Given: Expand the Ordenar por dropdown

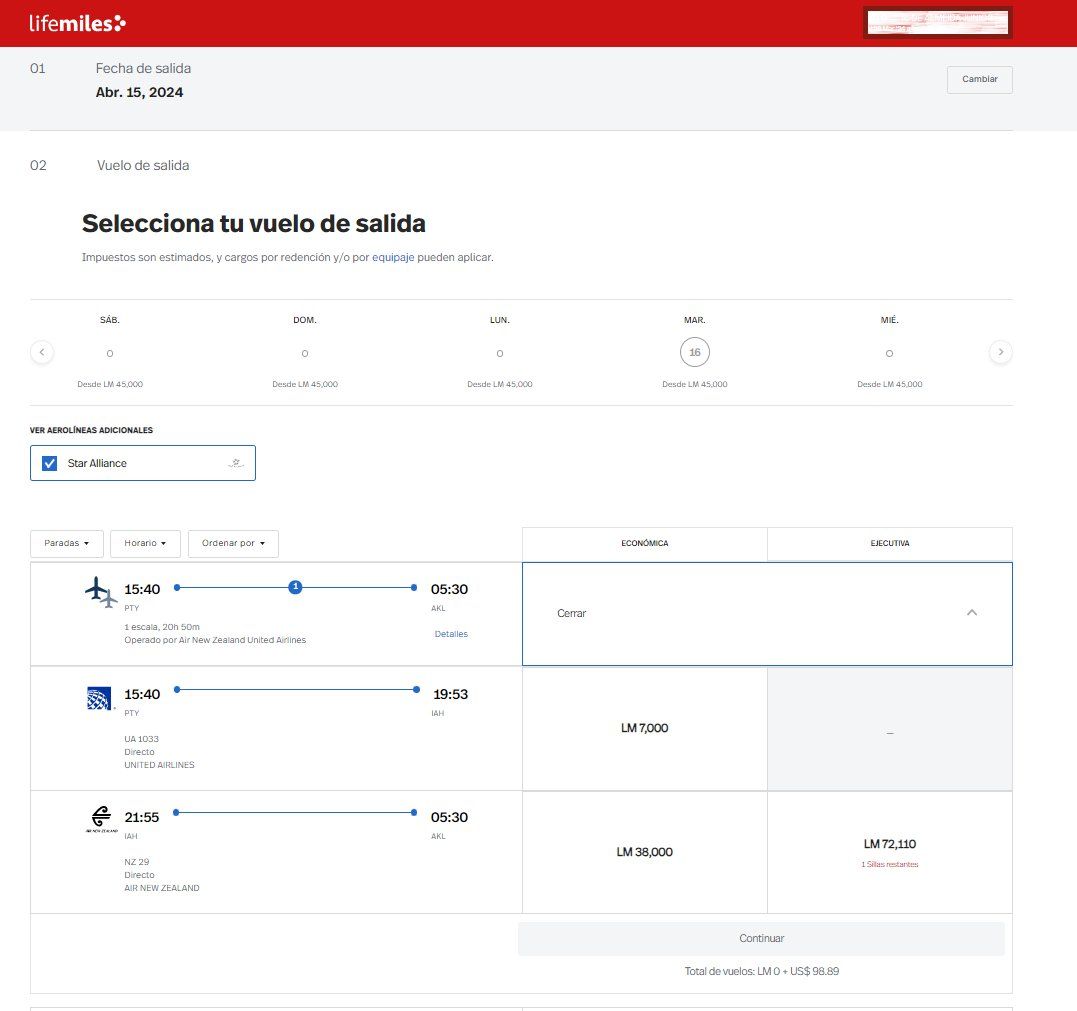Looking at the screenshot, I should click(x=233, y=543).
